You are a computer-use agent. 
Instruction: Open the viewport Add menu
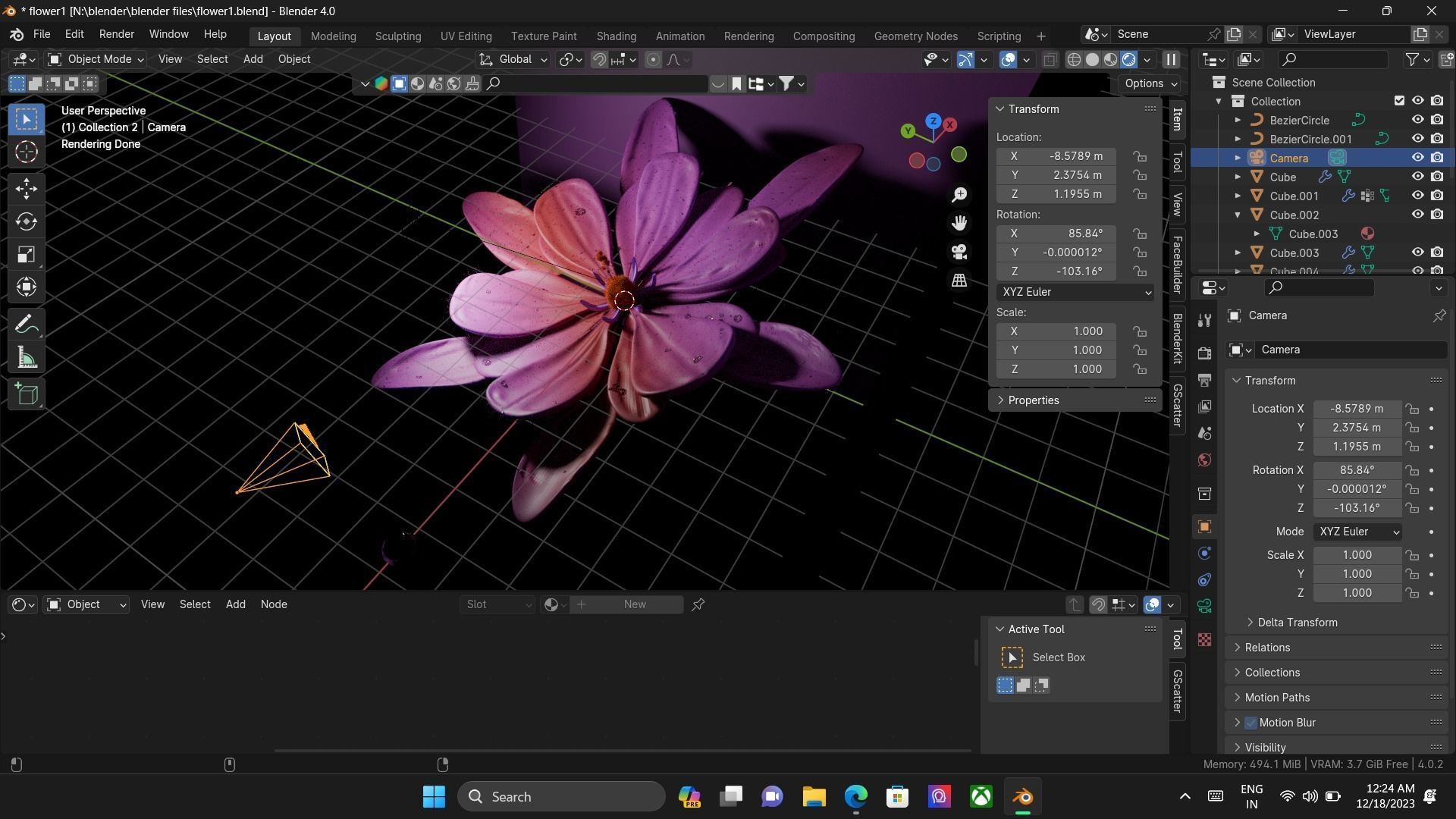(253, 60)
